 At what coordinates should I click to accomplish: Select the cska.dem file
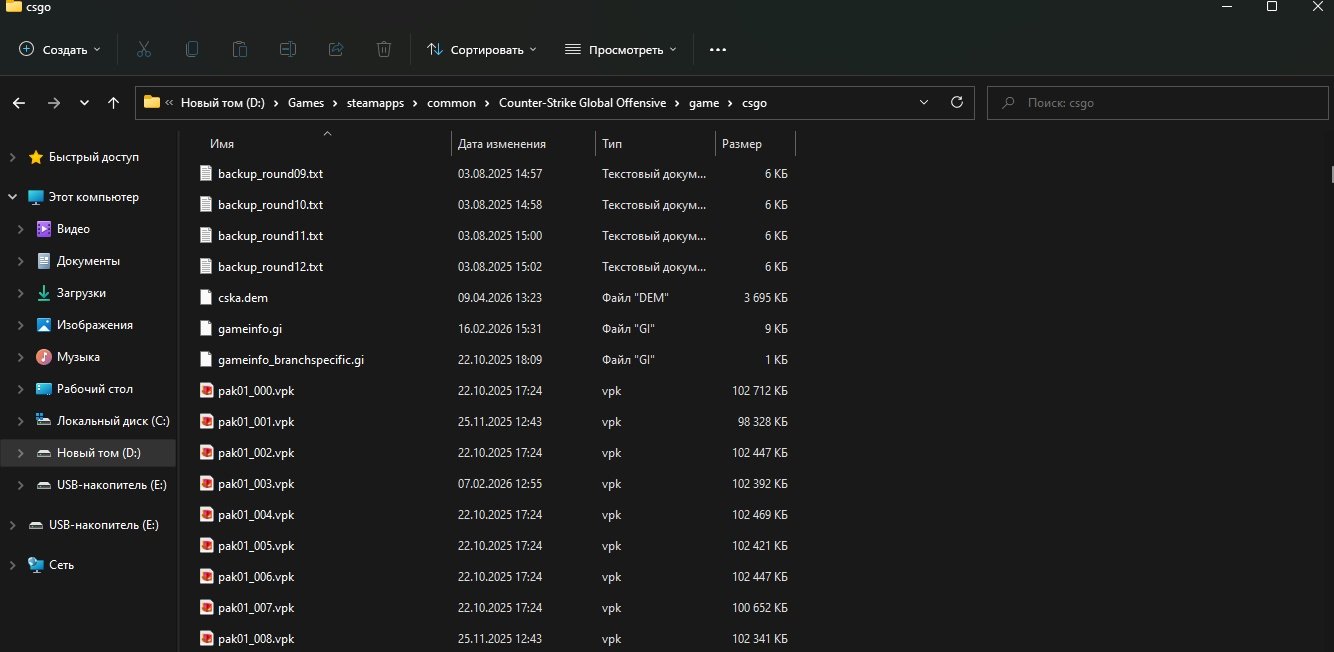point(243,298)
